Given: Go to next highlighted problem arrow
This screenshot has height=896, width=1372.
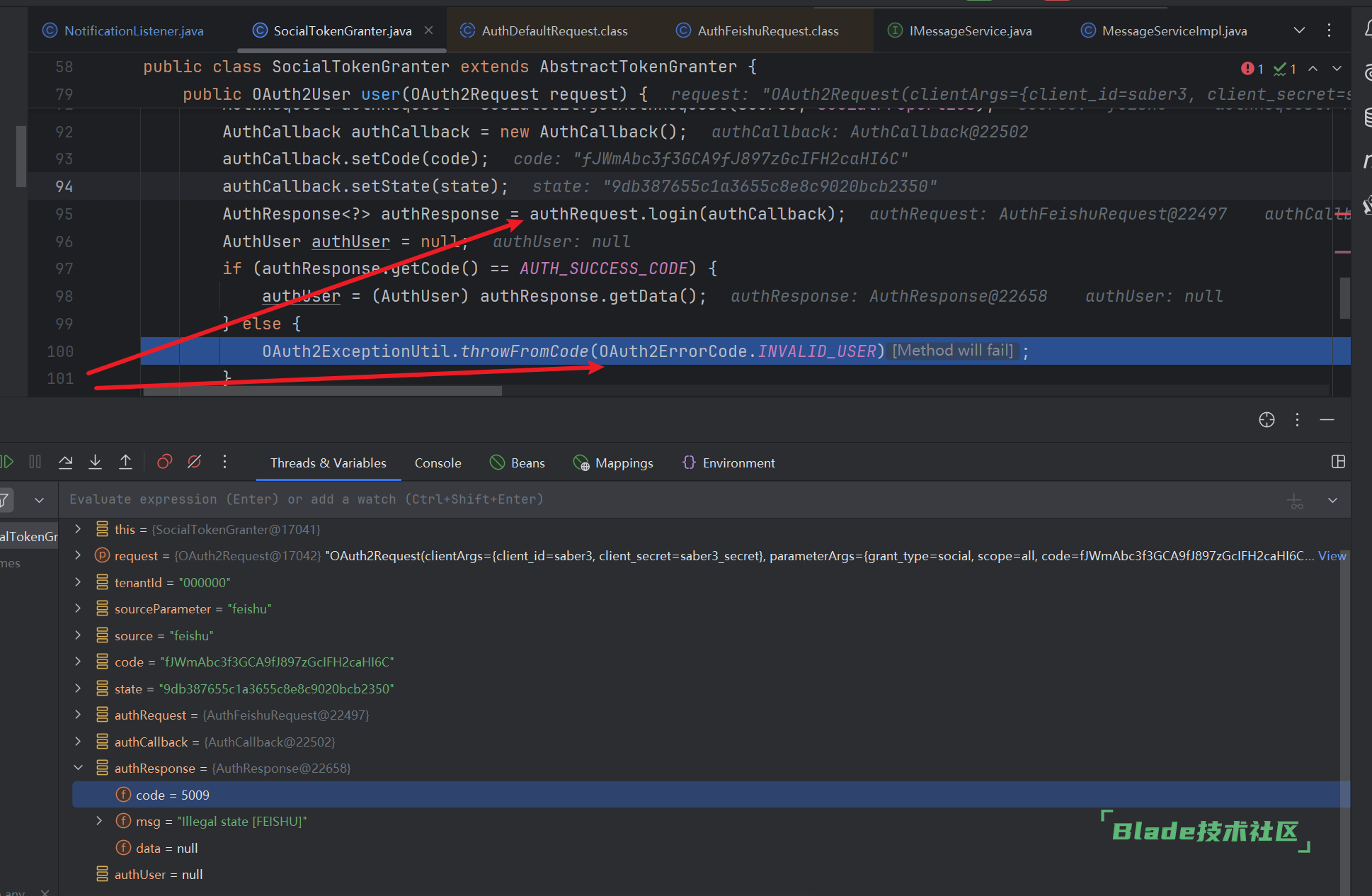Looking at the screenshot, I should [1337, 69].
